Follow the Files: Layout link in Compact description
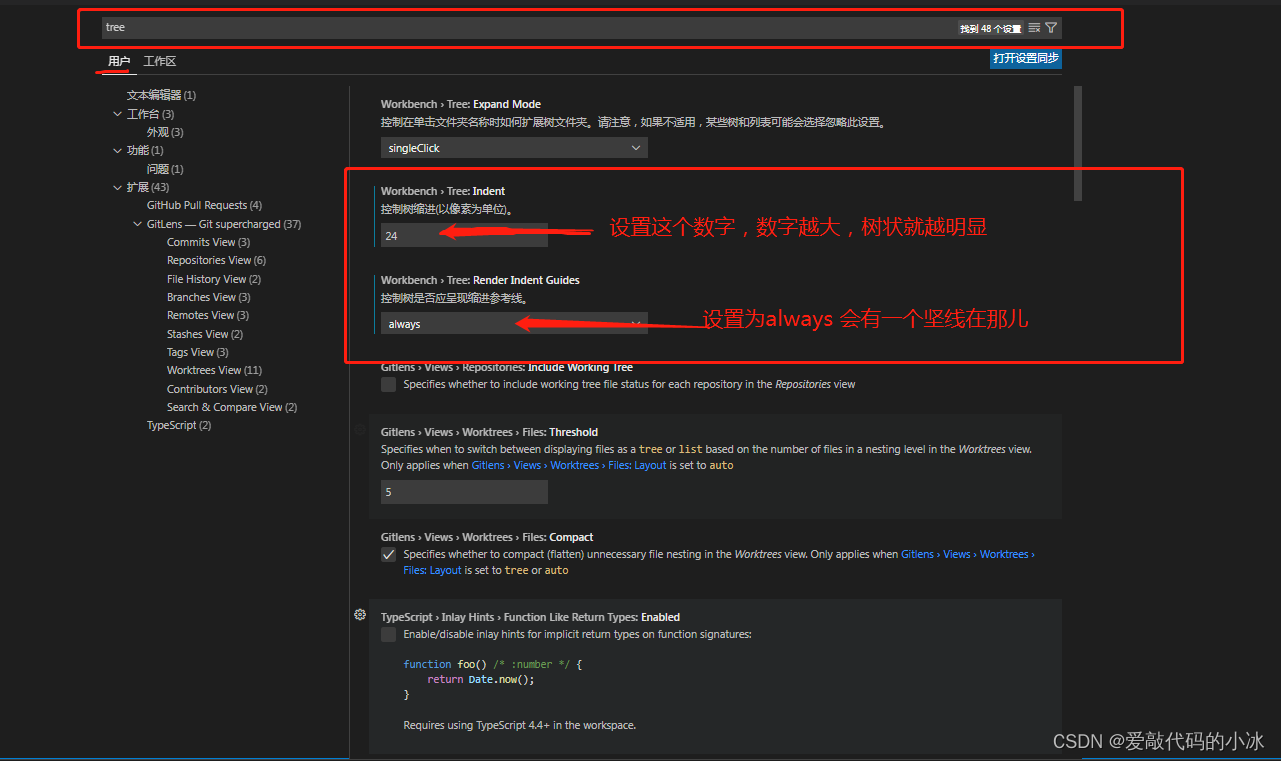Screen dimensions: 1281x761 [433, 570]
